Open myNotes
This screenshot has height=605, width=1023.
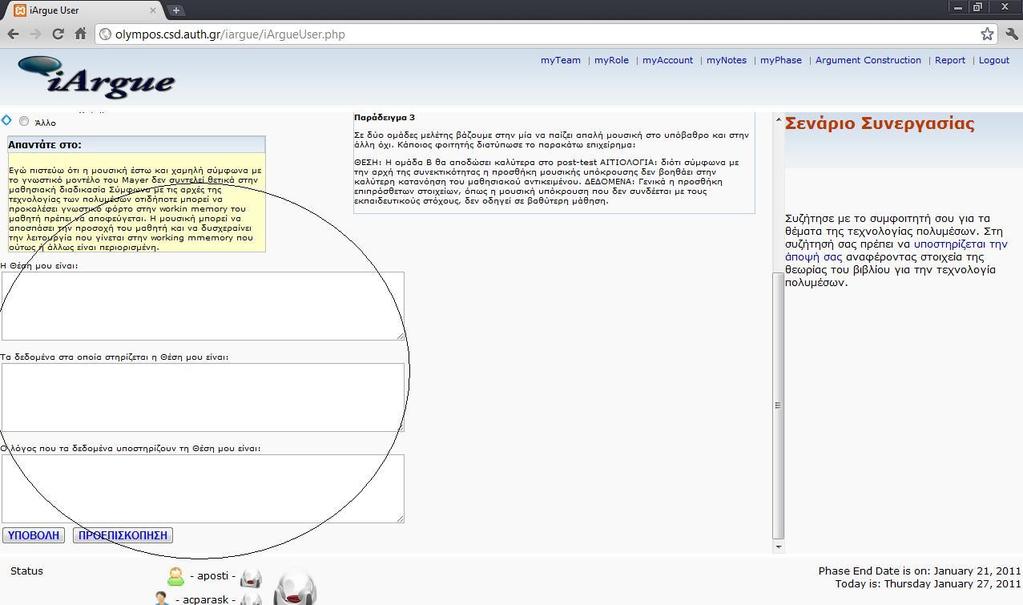click(x=726, y=60)
